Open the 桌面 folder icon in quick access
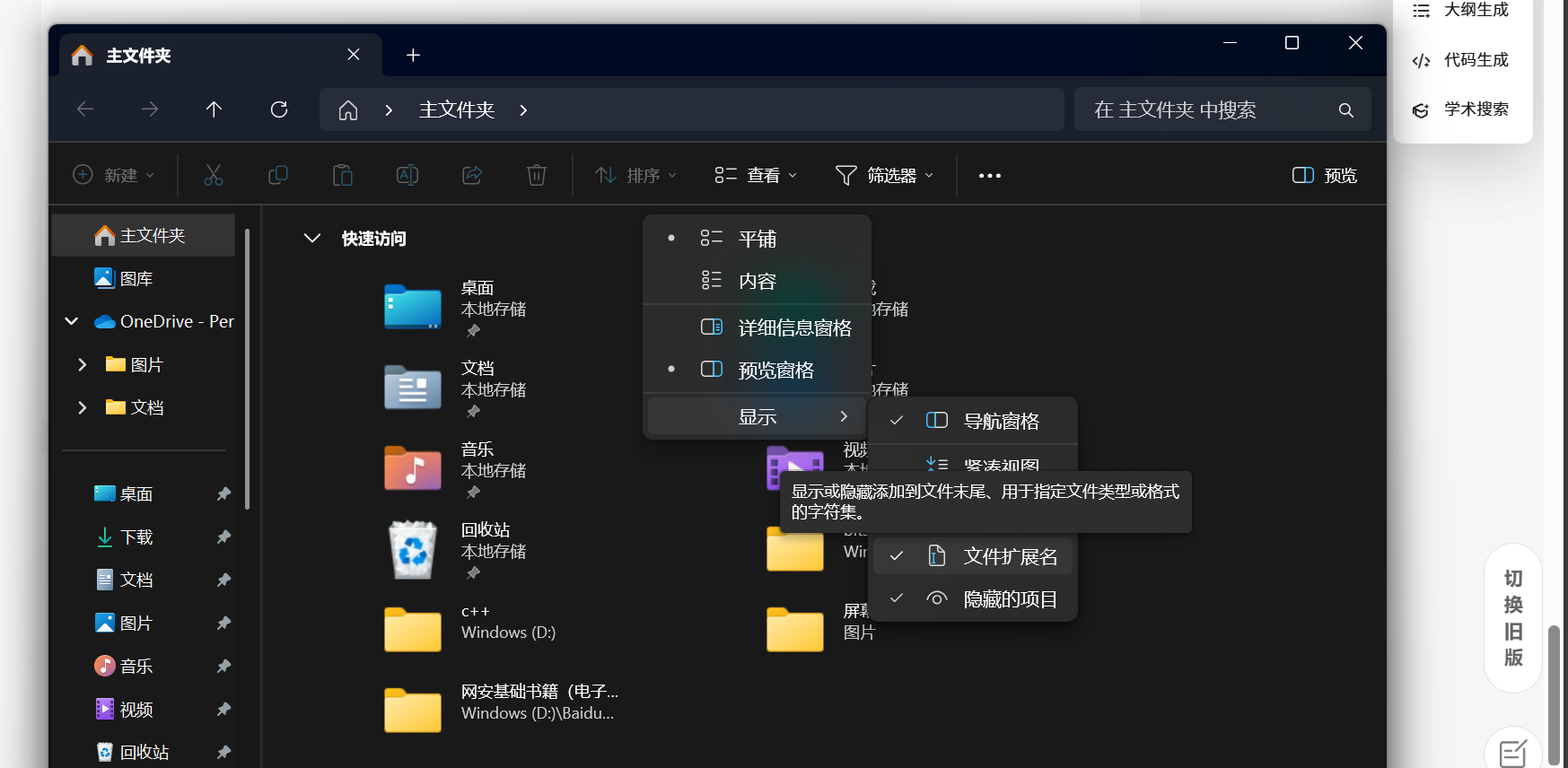The width and height of the screenshot is (1568, 768). 413,307
